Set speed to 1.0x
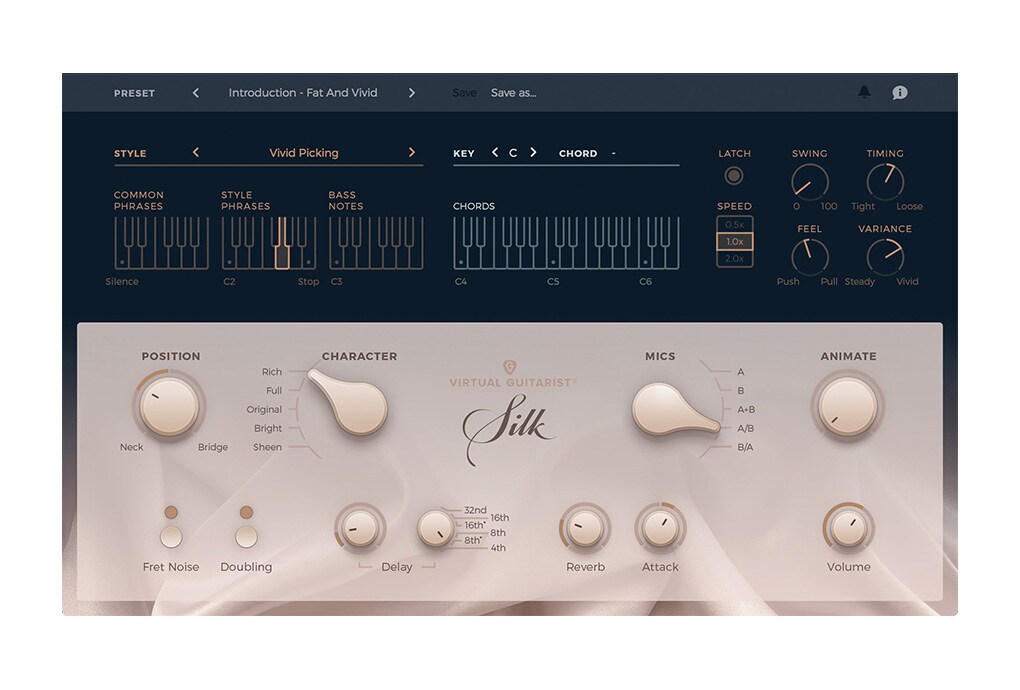The height and width of the screenshot is (690, 1020). click(x=734, y=241)
